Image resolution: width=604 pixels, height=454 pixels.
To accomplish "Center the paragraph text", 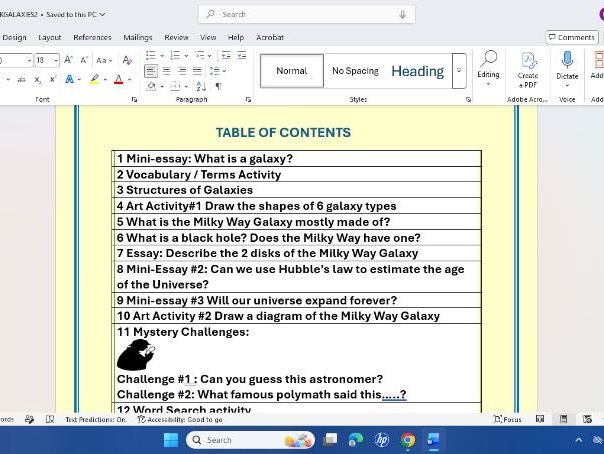I will 167,71.
